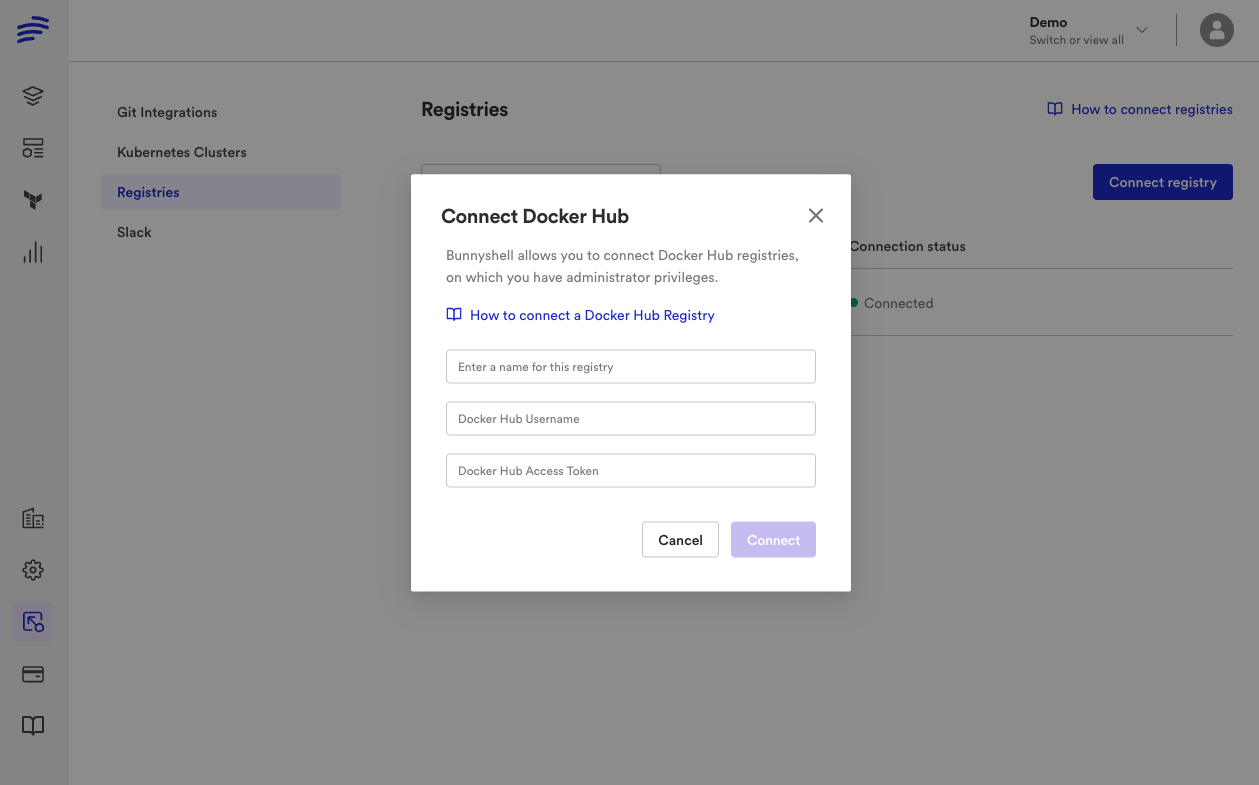The width and height of the screenshot is (1259, 785).
Task: Open the billing card sidebar icon
Action: [x=33, y=674]
